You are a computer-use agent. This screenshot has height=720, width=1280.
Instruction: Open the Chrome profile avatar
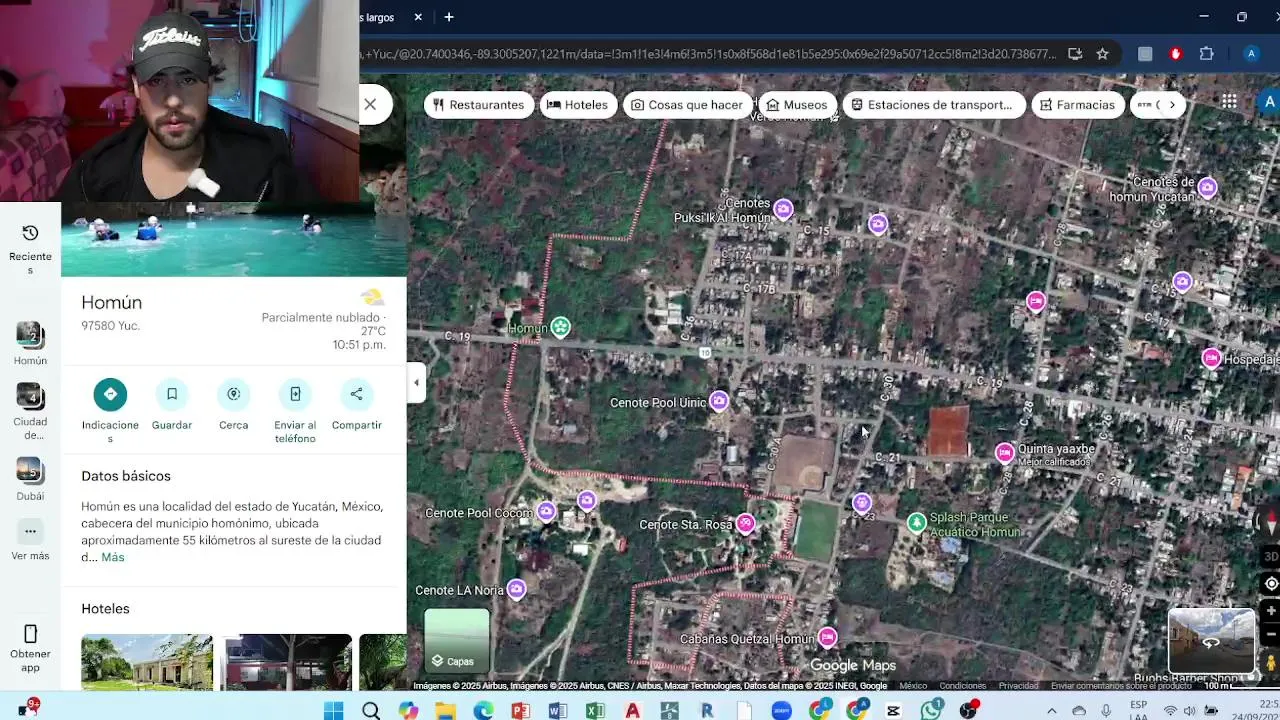pyautogui.click(x=1251, y=54)
